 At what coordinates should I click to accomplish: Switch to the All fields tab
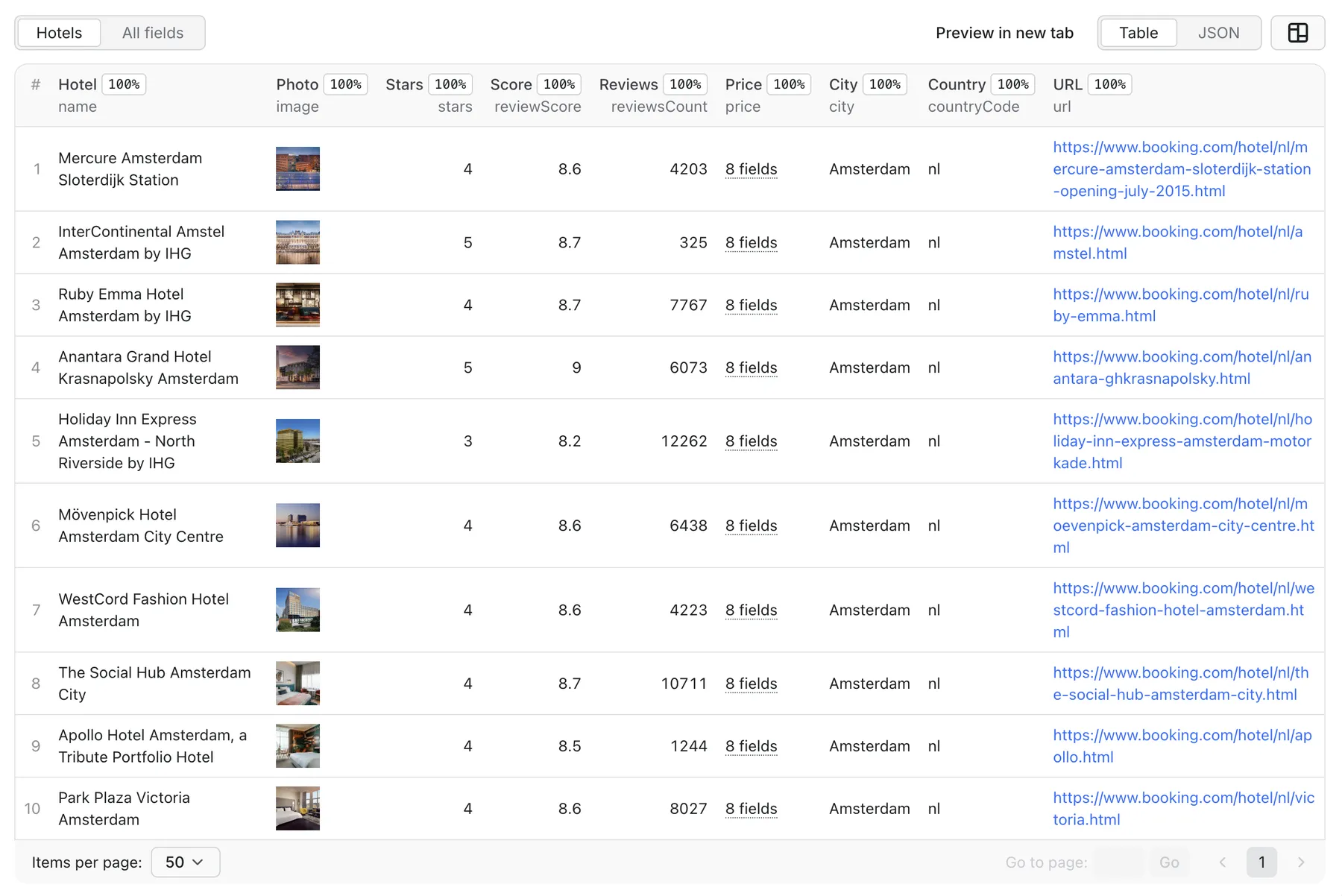(153, 33)
